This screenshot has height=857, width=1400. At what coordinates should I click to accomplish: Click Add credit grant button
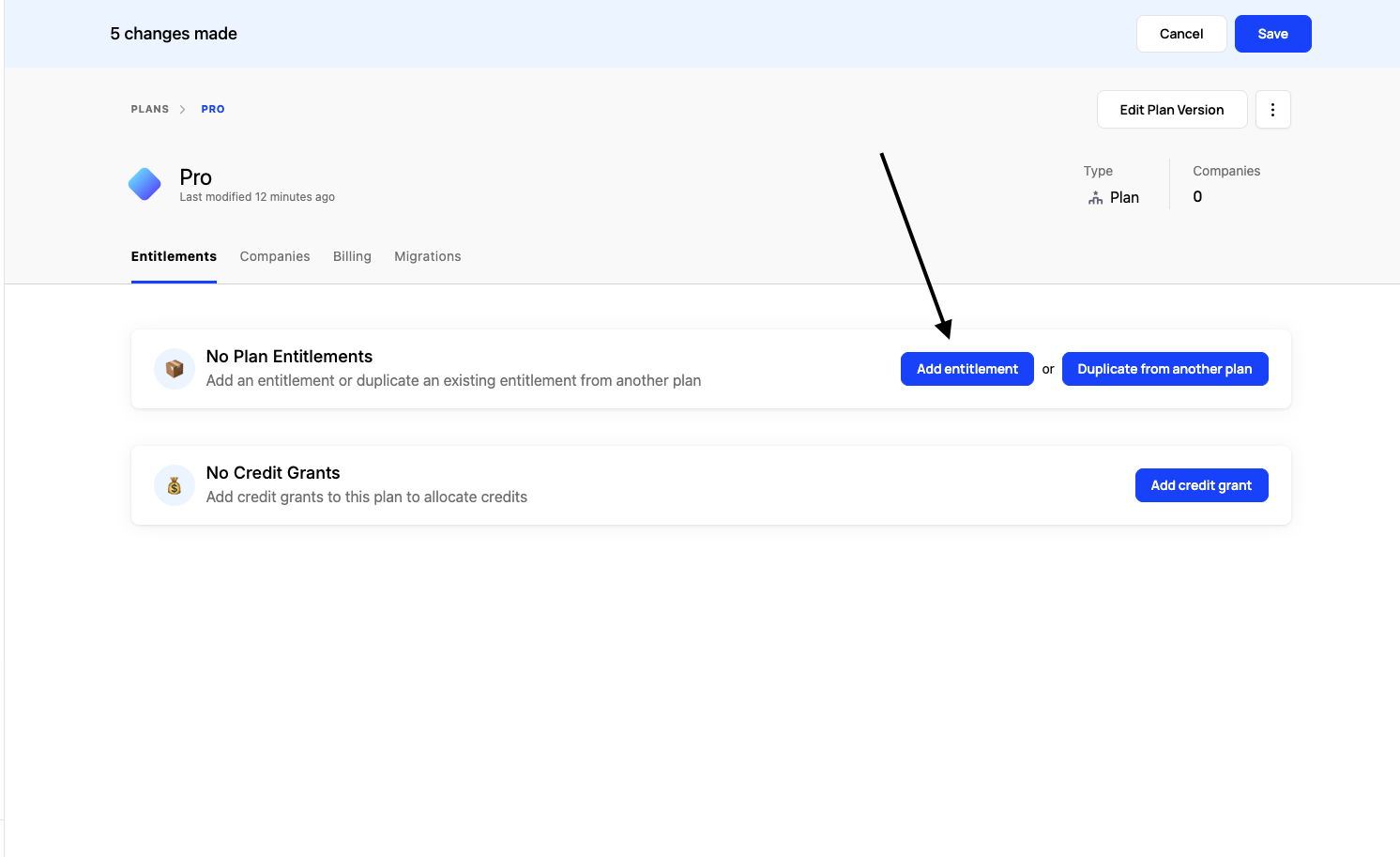(1201, 485)
